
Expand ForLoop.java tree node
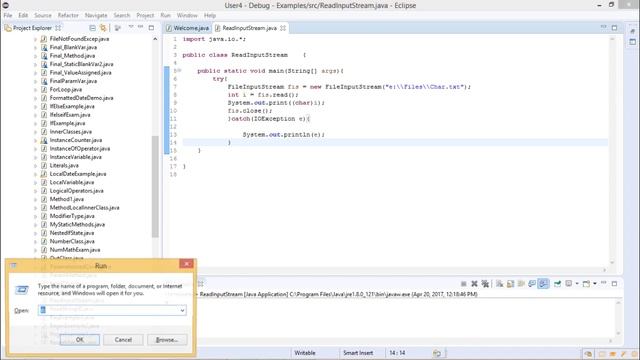tap(36, 90)
